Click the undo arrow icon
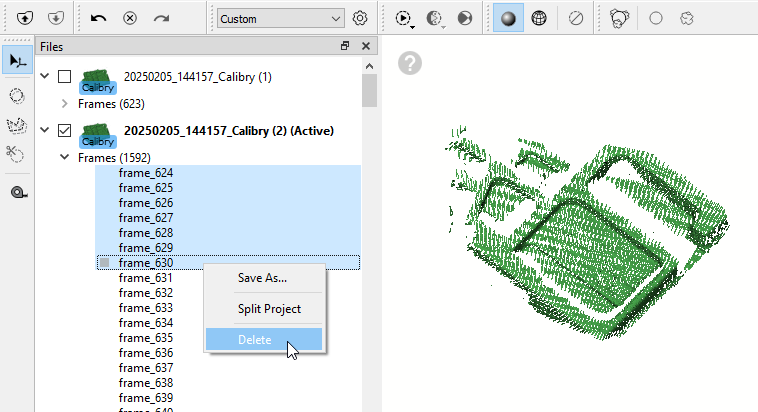 pos(98,18)
